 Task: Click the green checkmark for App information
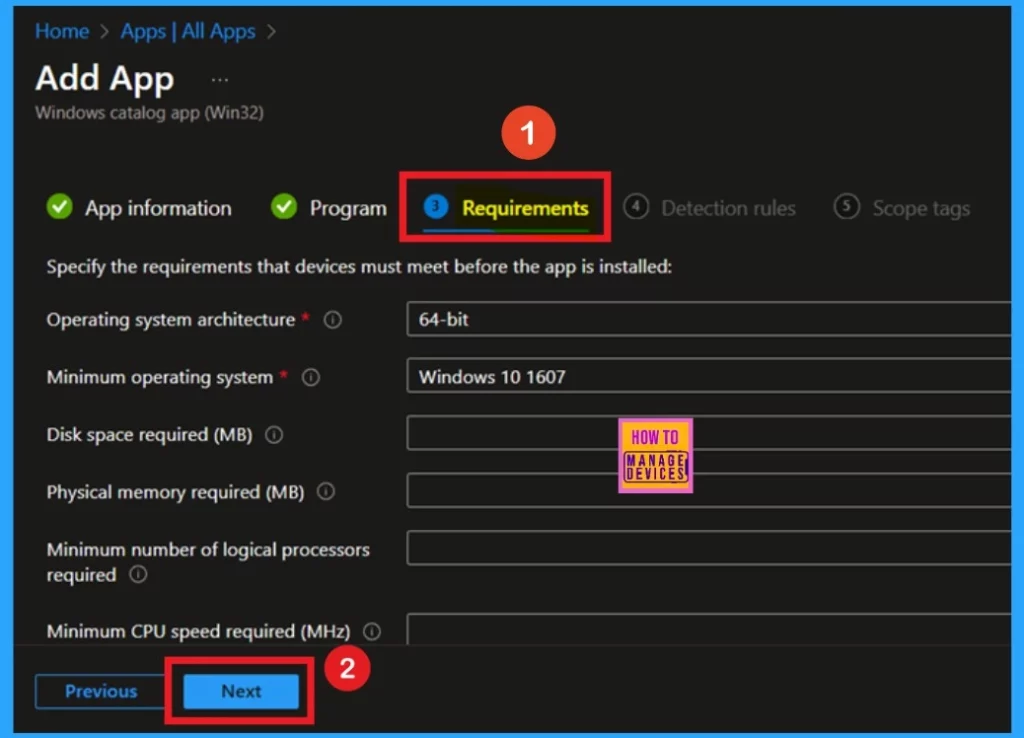[x=59, y=206]
